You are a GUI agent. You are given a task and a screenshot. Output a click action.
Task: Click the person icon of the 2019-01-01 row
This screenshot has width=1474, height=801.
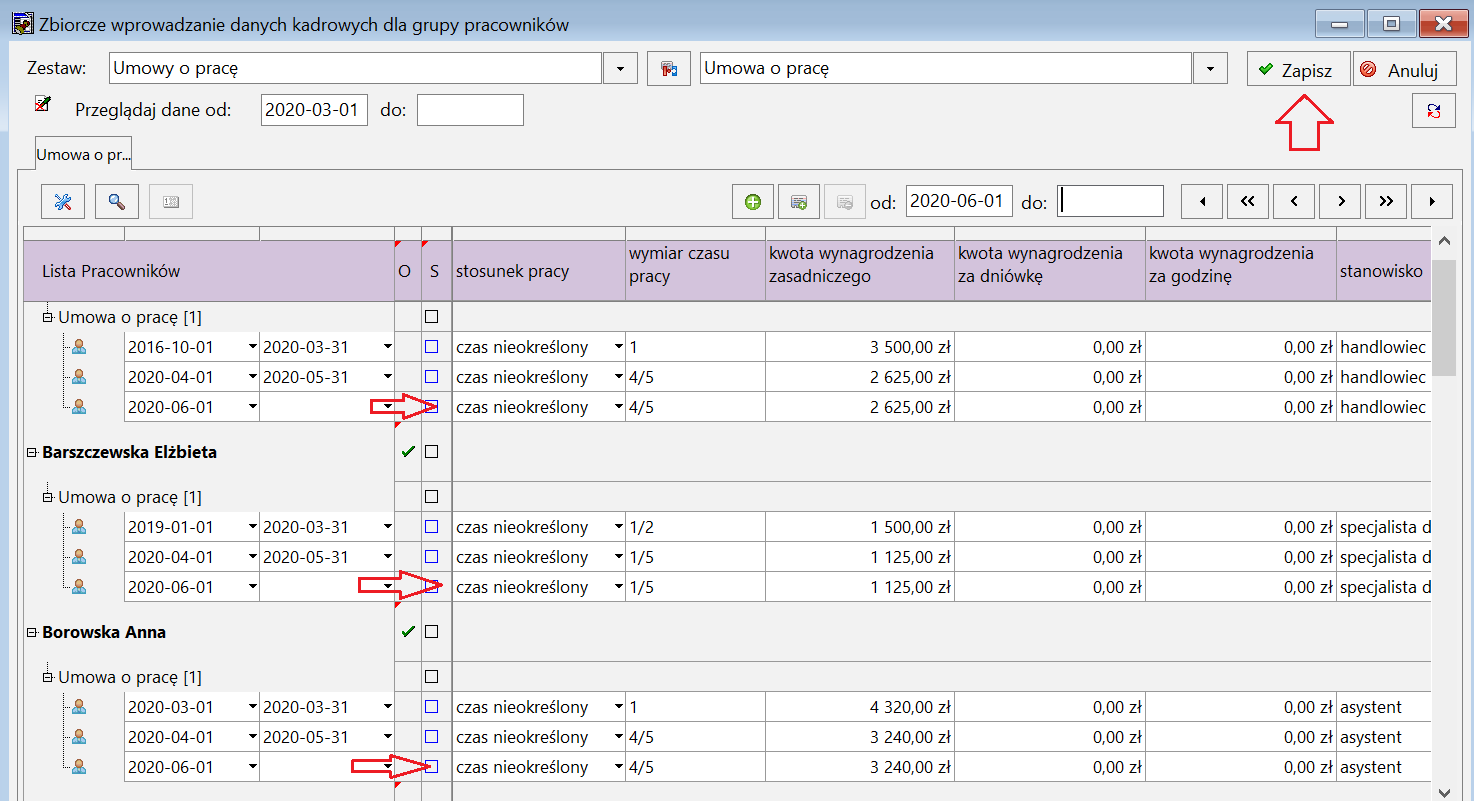pyautogui.click(x=80, y=527)
